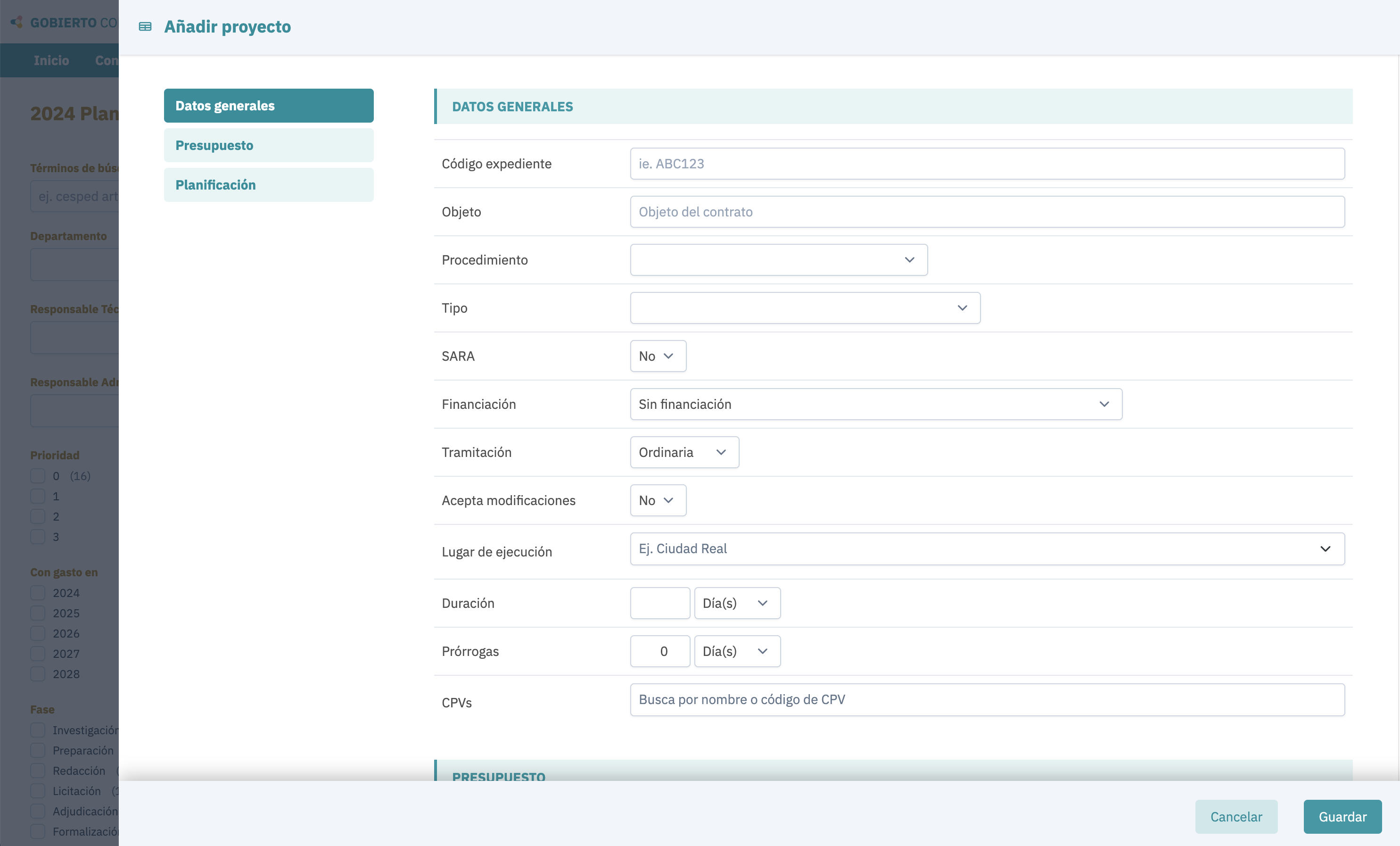Screen dimensions: 1400x846
Task: Click the CPVs search field
Action: [987, 700]
